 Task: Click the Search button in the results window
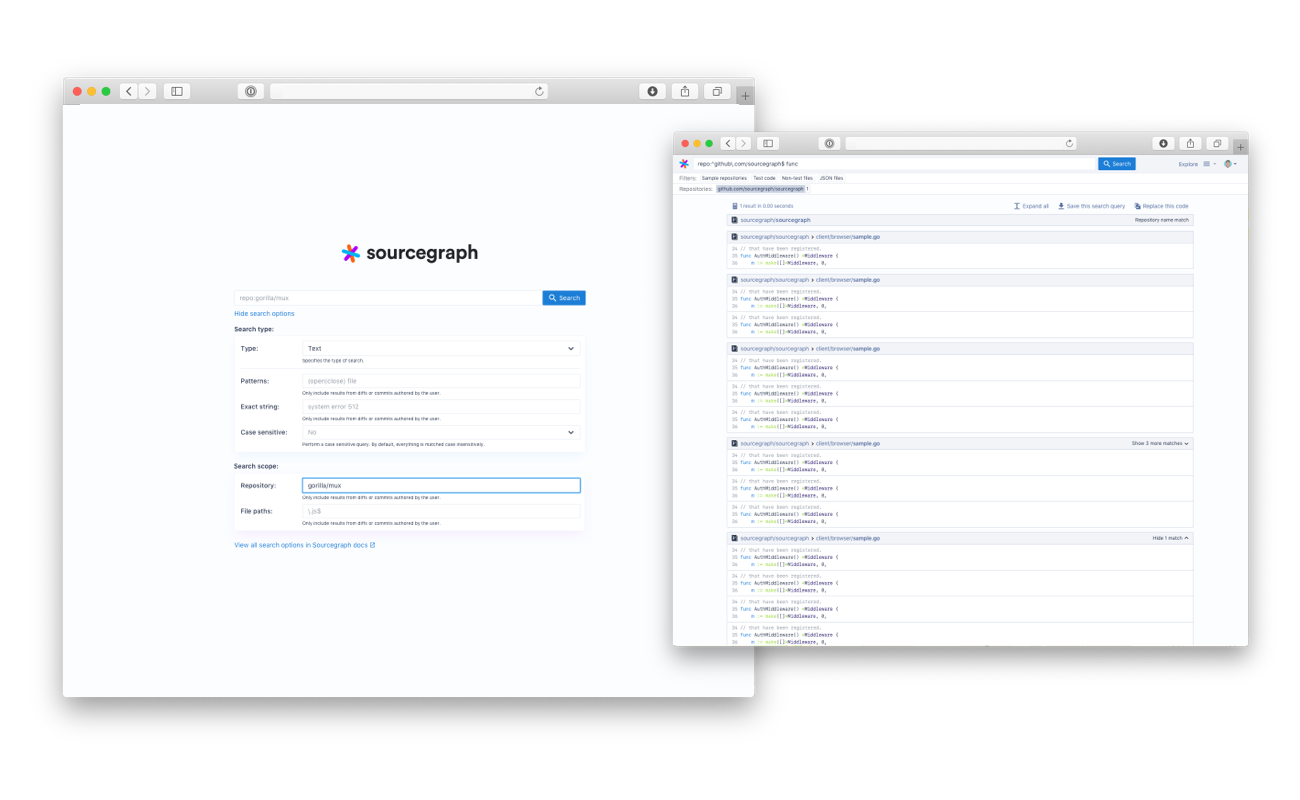(x=1117, y=164)
